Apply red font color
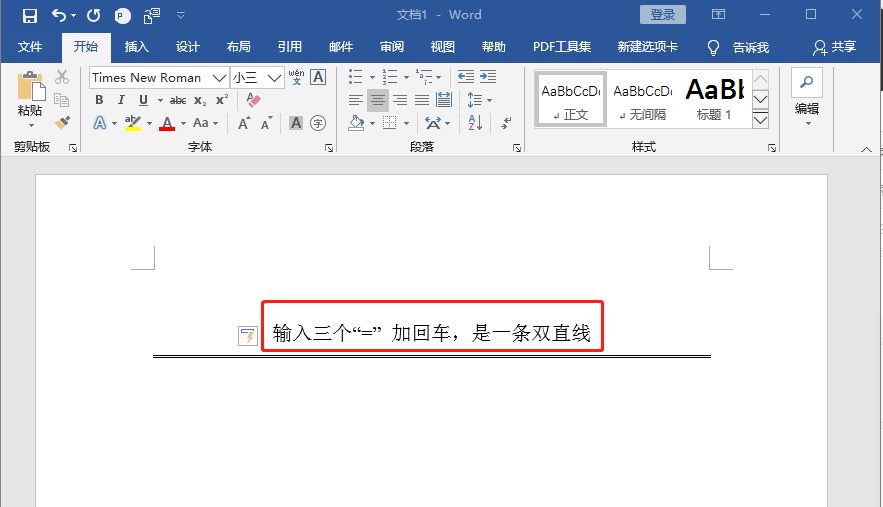The image size is (883, 507). click(x=167, y=123)
